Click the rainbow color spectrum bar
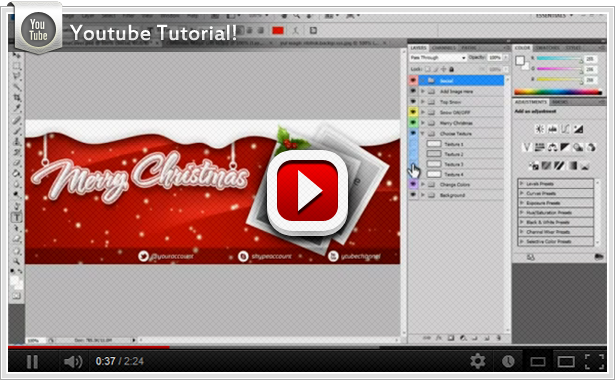 tap(558, 92)
